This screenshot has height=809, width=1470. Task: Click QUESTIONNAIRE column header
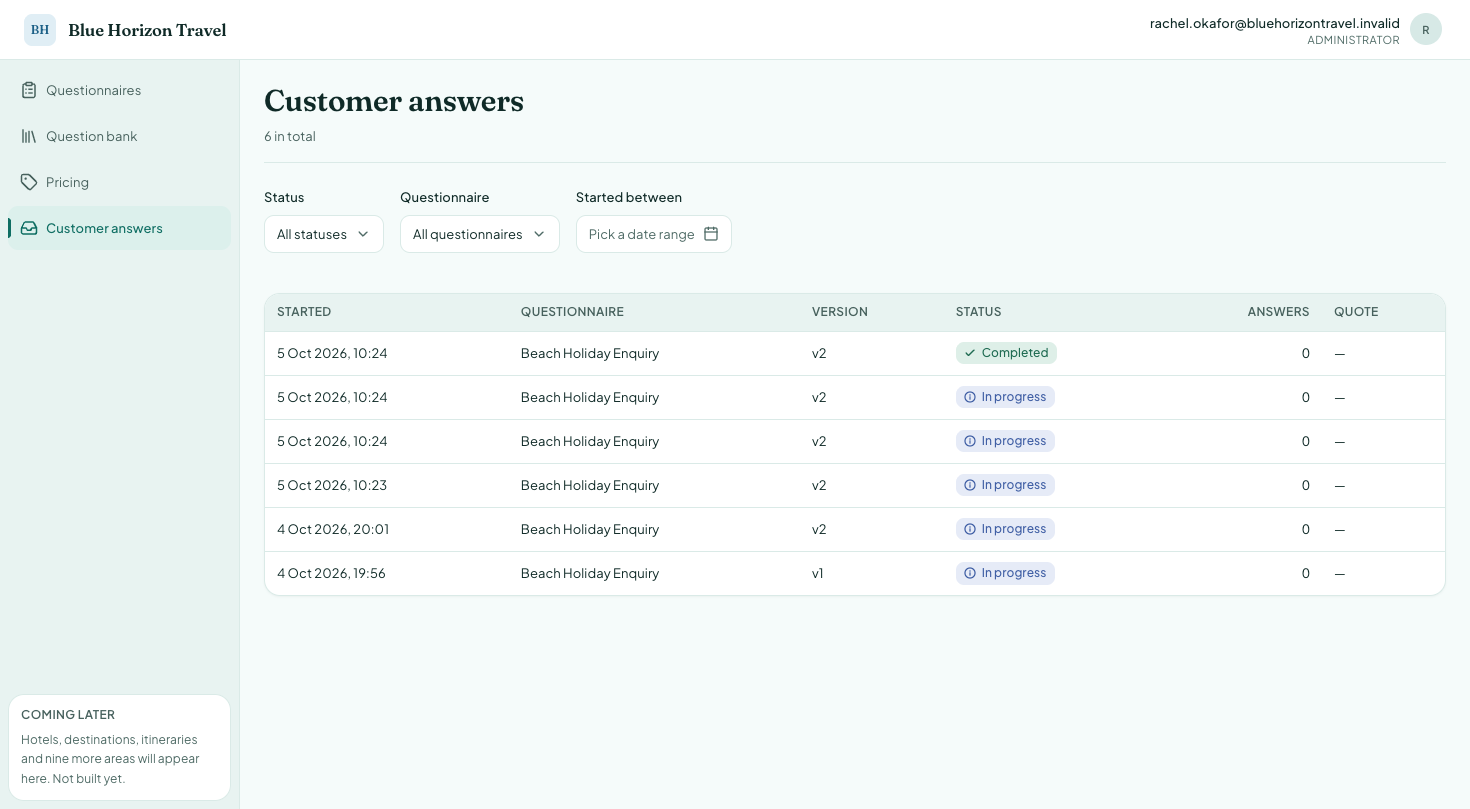tap(572, 312)
